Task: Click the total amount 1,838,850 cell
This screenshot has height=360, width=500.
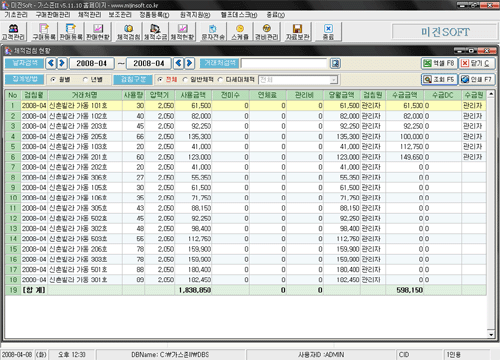Action: (193, 290)
